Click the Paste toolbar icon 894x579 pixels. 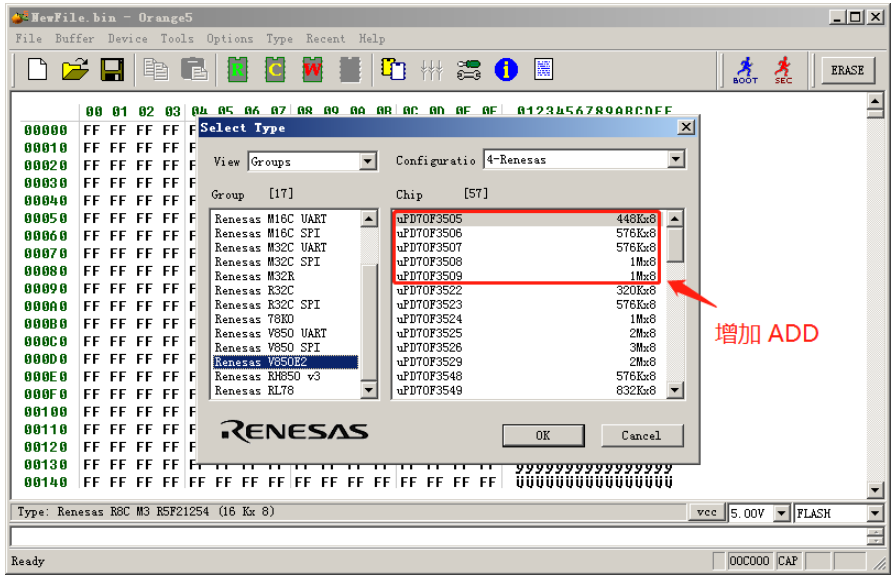194,70
